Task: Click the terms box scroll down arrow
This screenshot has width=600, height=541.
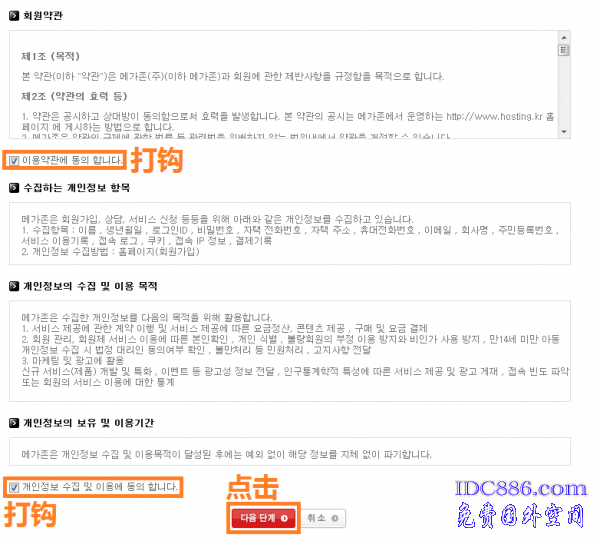Action: pyautogui.click(x=564, y=132)
